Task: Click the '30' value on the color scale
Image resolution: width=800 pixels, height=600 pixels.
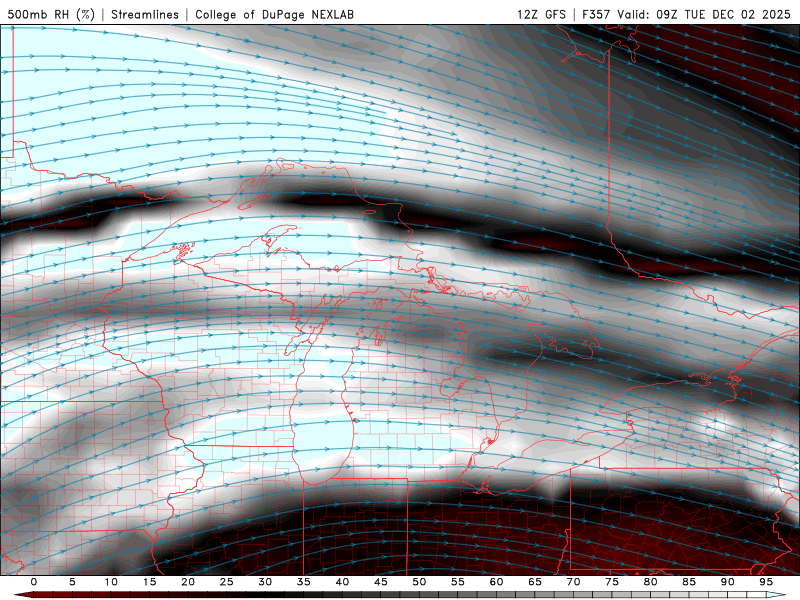Action: (265, 582)
